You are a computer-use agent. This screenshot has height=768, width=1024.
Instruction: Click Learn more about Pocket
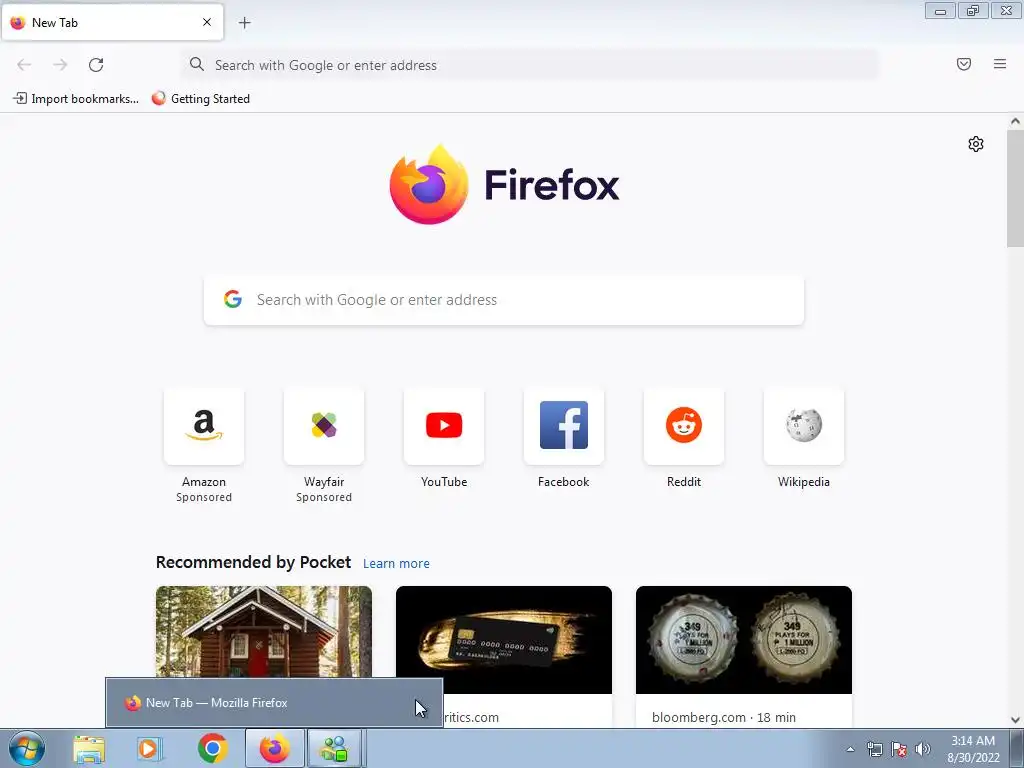coord(396,564)
